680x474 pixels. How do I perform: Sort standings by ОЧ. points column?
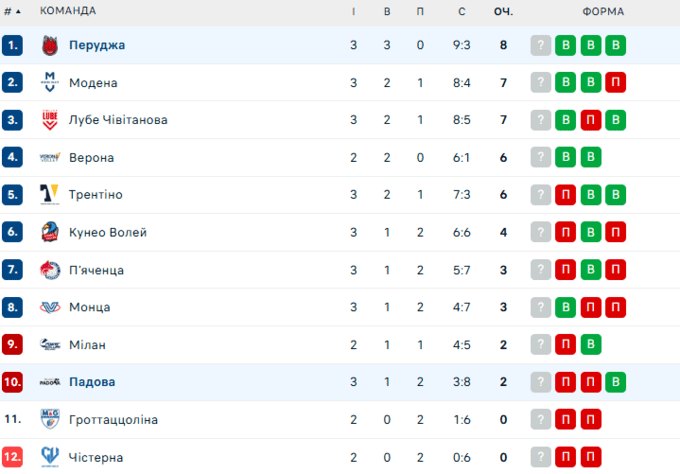pyautogui.click(x=503, y=11)
